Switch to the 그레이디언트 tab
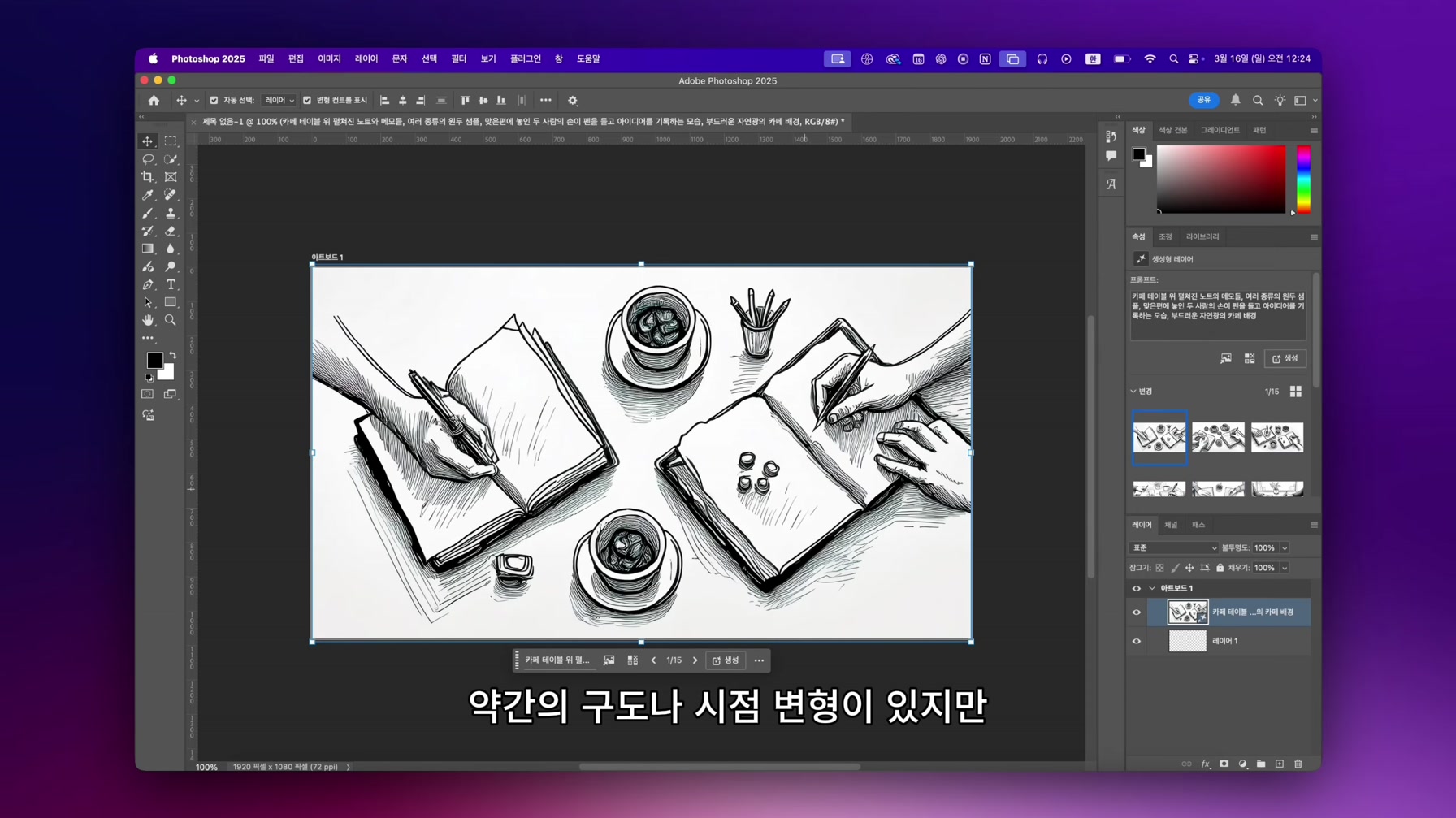This screenshot has width=1456, height=818. coord(1220,130)
